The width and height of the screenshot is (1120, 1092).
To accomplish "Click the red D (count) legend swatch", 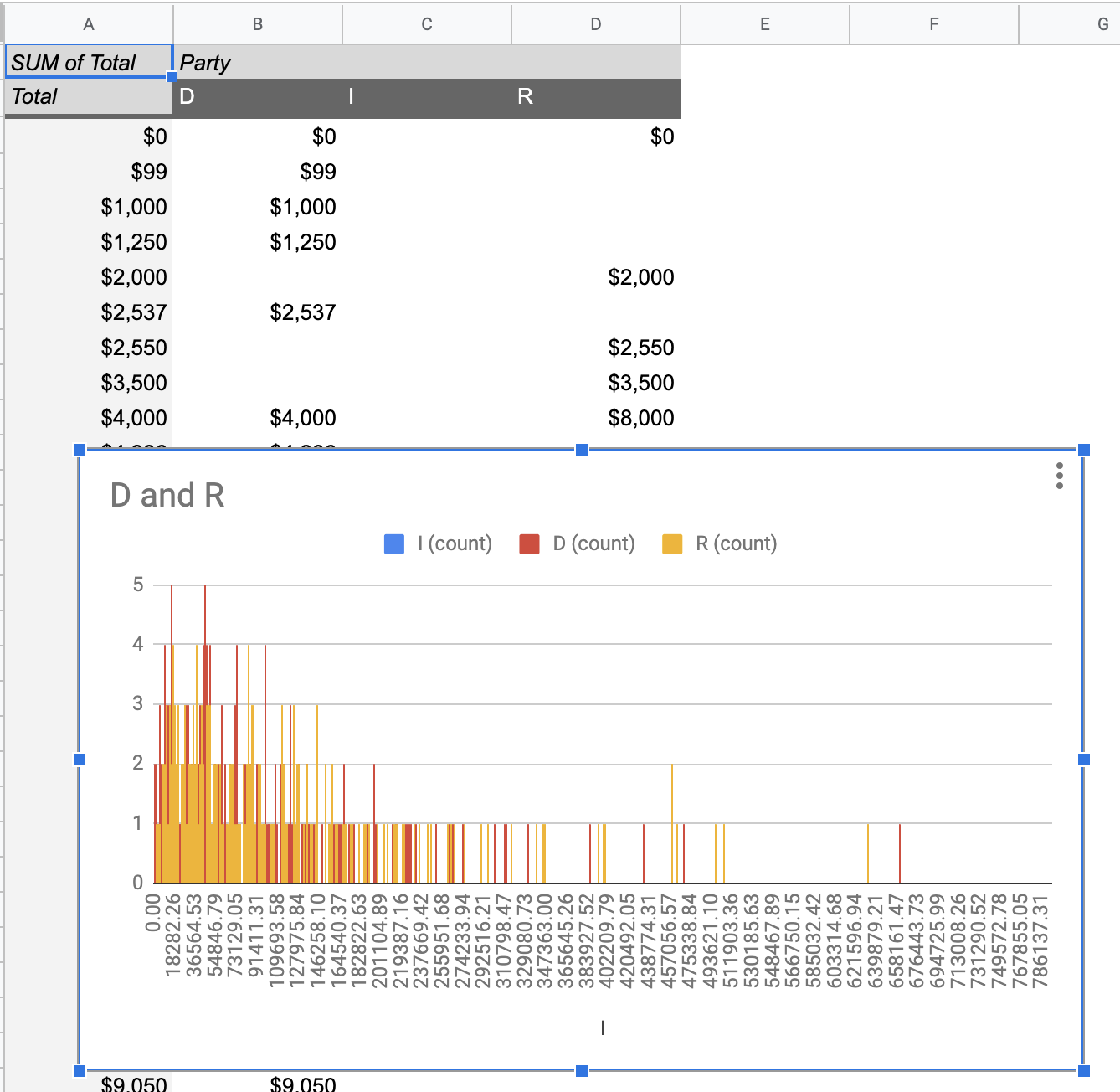I will (529, 544).
